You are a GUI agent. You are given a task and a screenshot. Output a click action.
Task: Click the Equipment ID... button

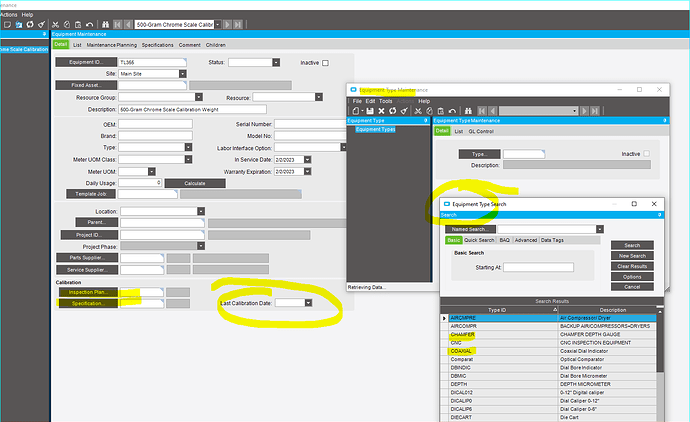point(86,62)
